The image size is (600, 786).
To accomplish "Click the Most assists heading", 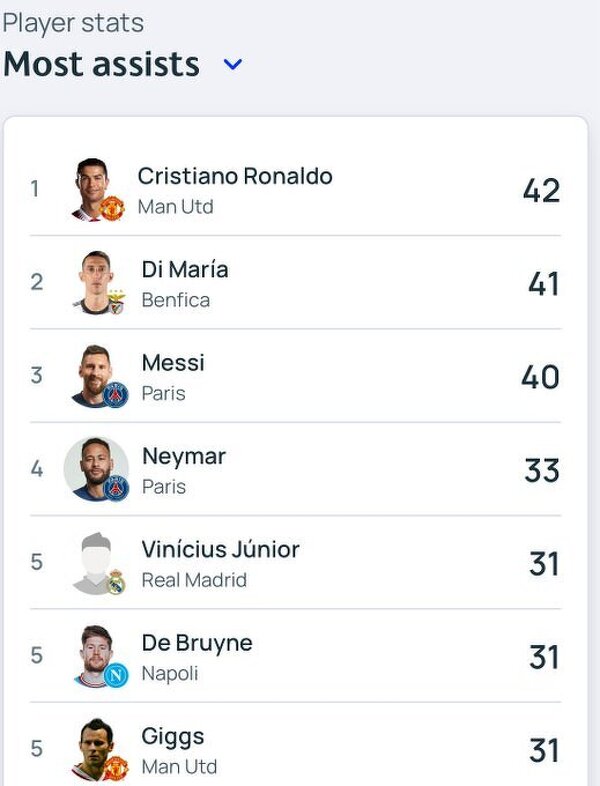I will click(102, 64).
